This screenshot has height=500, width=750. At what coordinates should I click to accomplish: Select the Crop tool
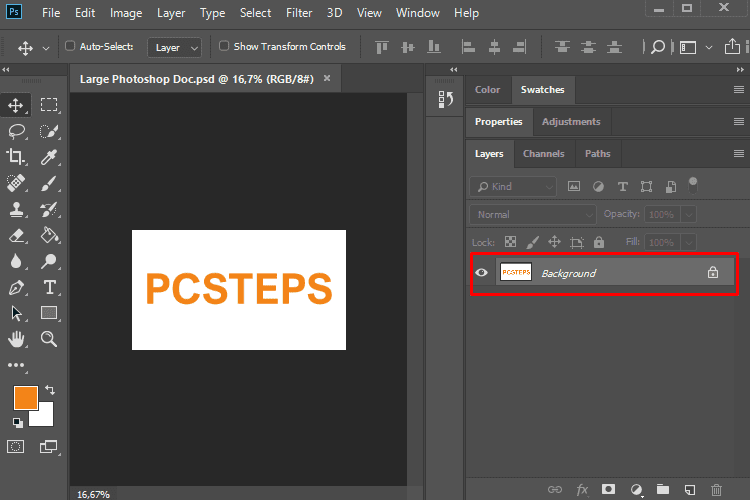coord(16,156)
